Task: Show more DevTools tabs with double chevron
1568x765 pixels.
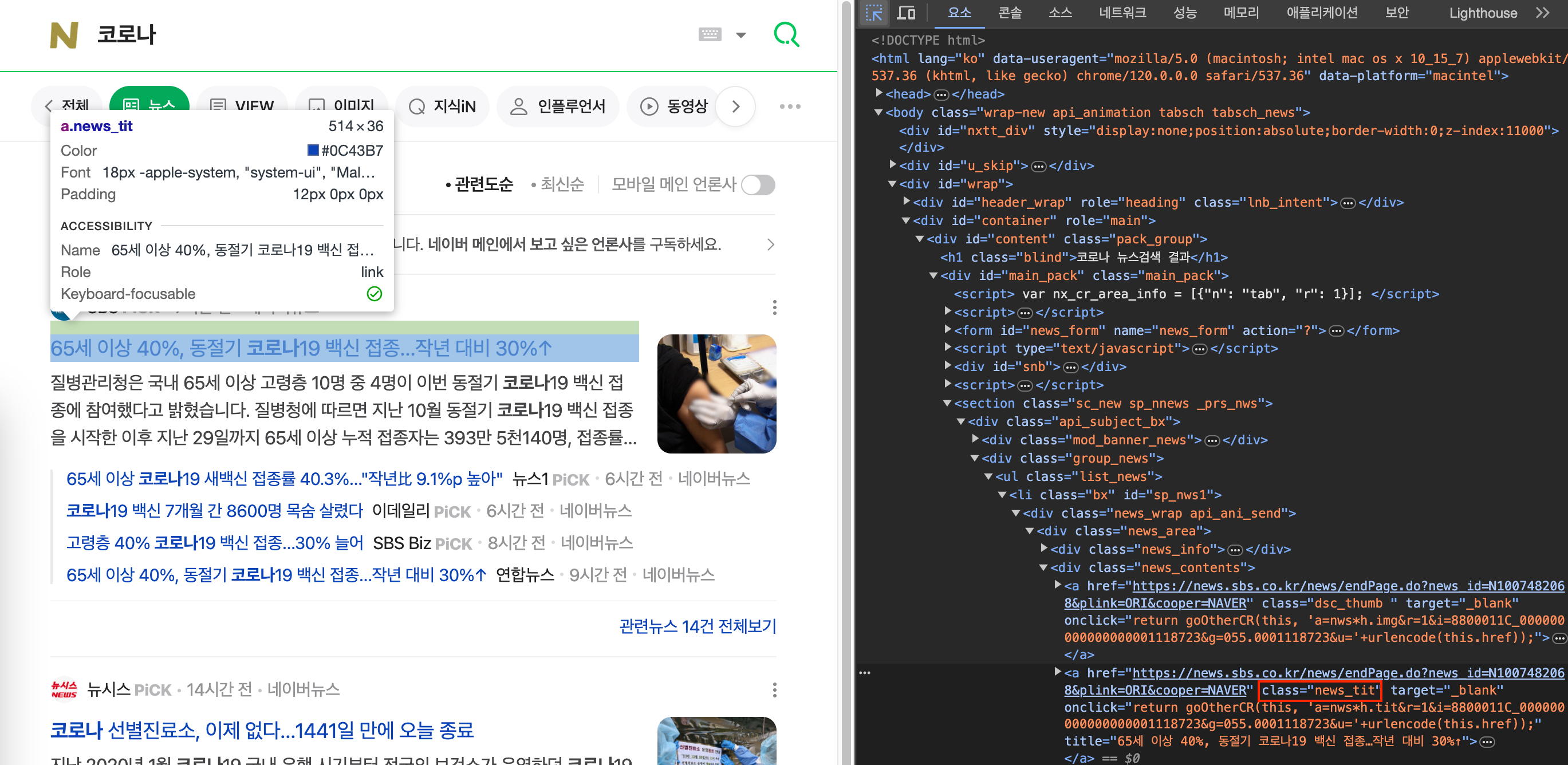Action: (1542, 13)
